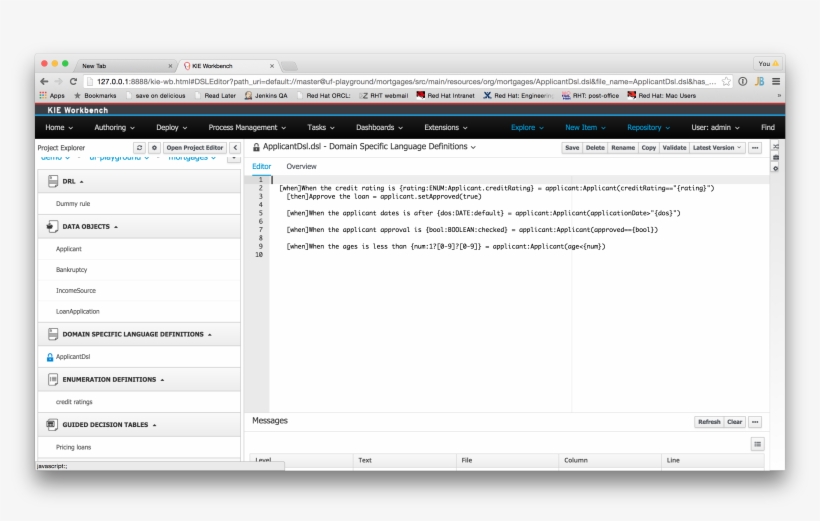This screenshot has width=820, height=521.
Task: Click the Project Explorer refresh icon
Action: pos(139,148)
